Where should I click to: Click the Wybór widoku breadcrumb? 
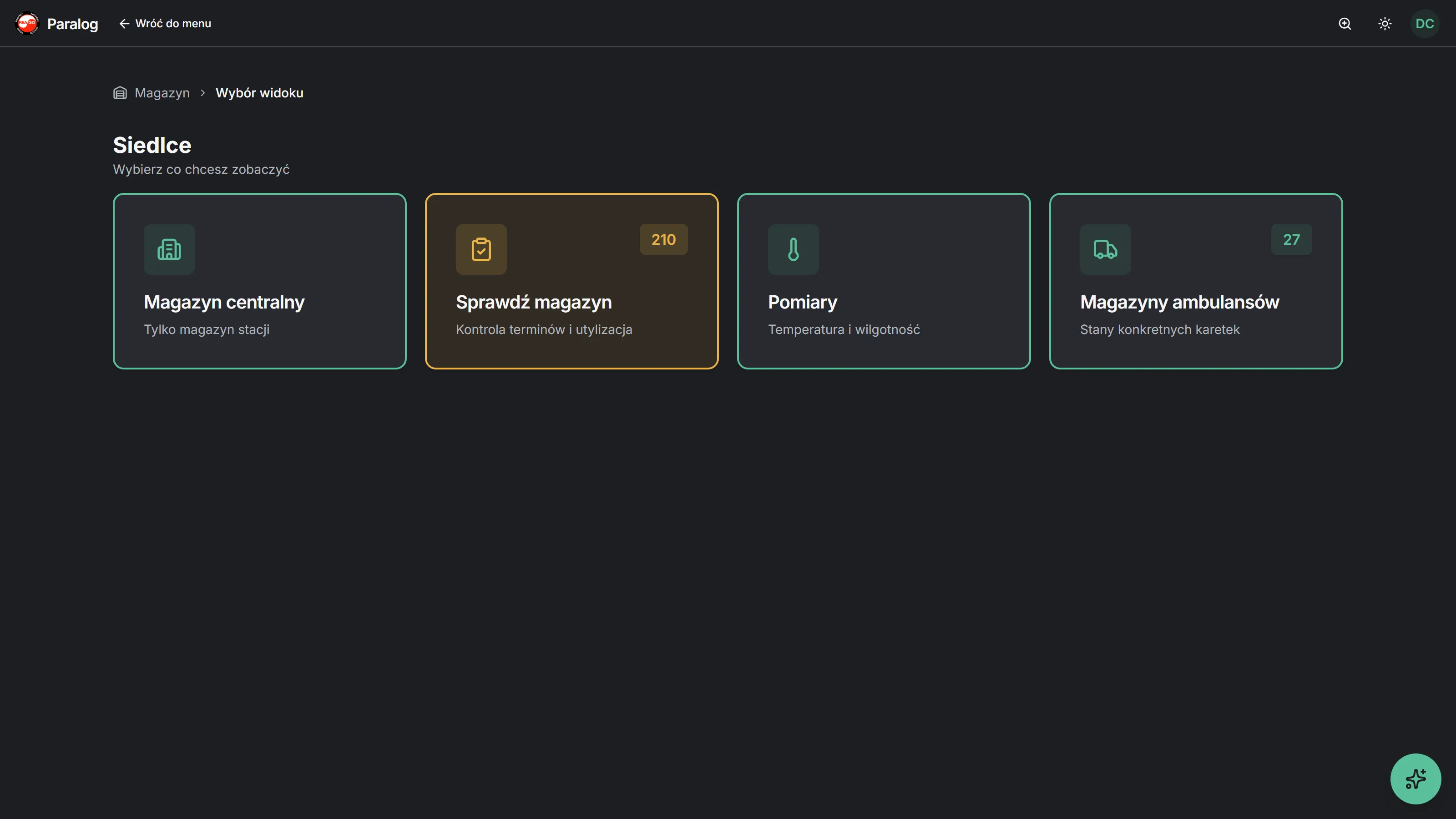pos(259,93)
